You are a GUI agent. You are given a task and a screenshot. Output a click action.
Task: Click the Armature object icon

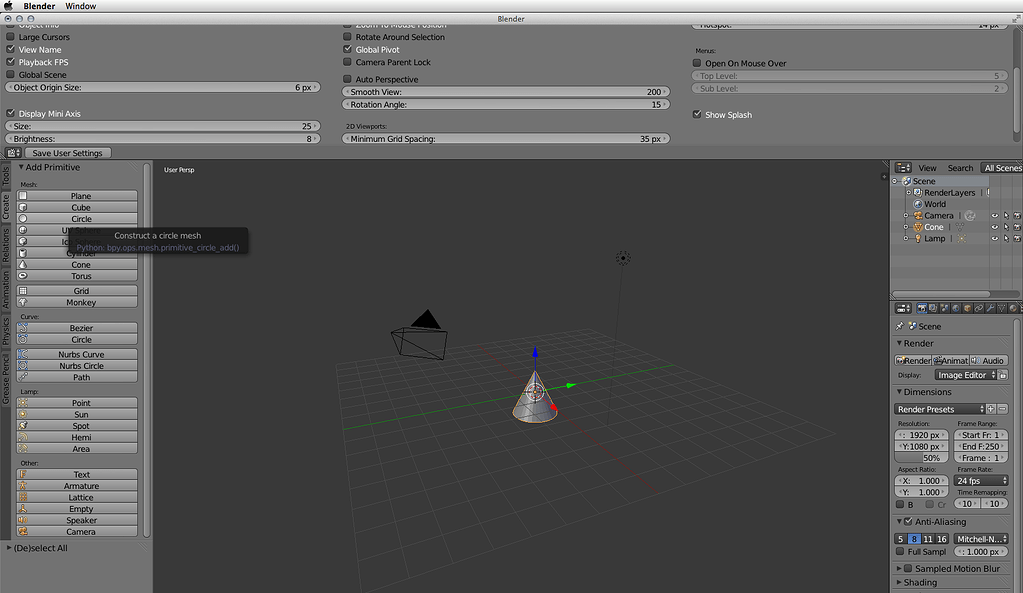click(x=23, y=486)
